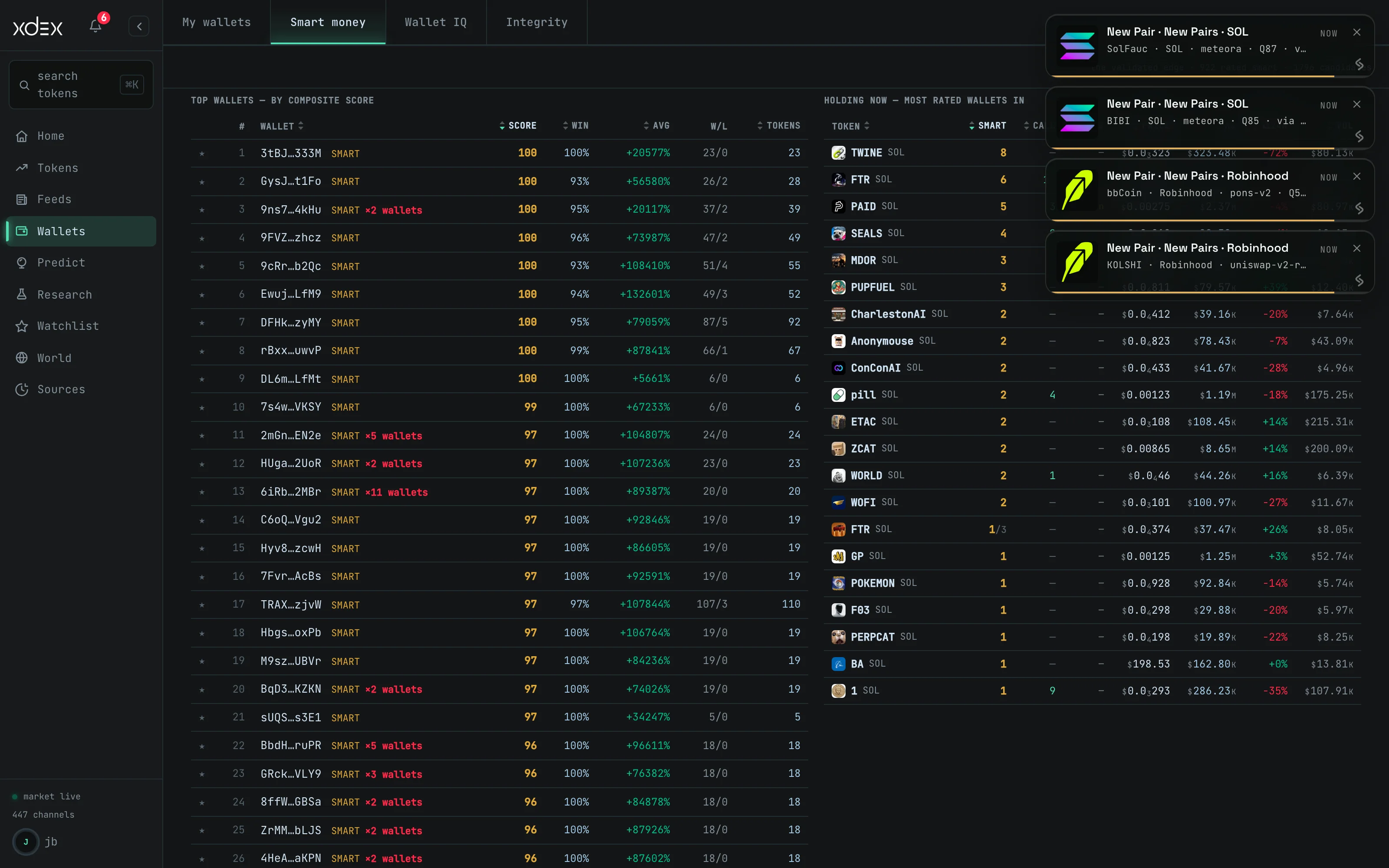Star wallet TRAX…zjvW

(x=202, y=605)
